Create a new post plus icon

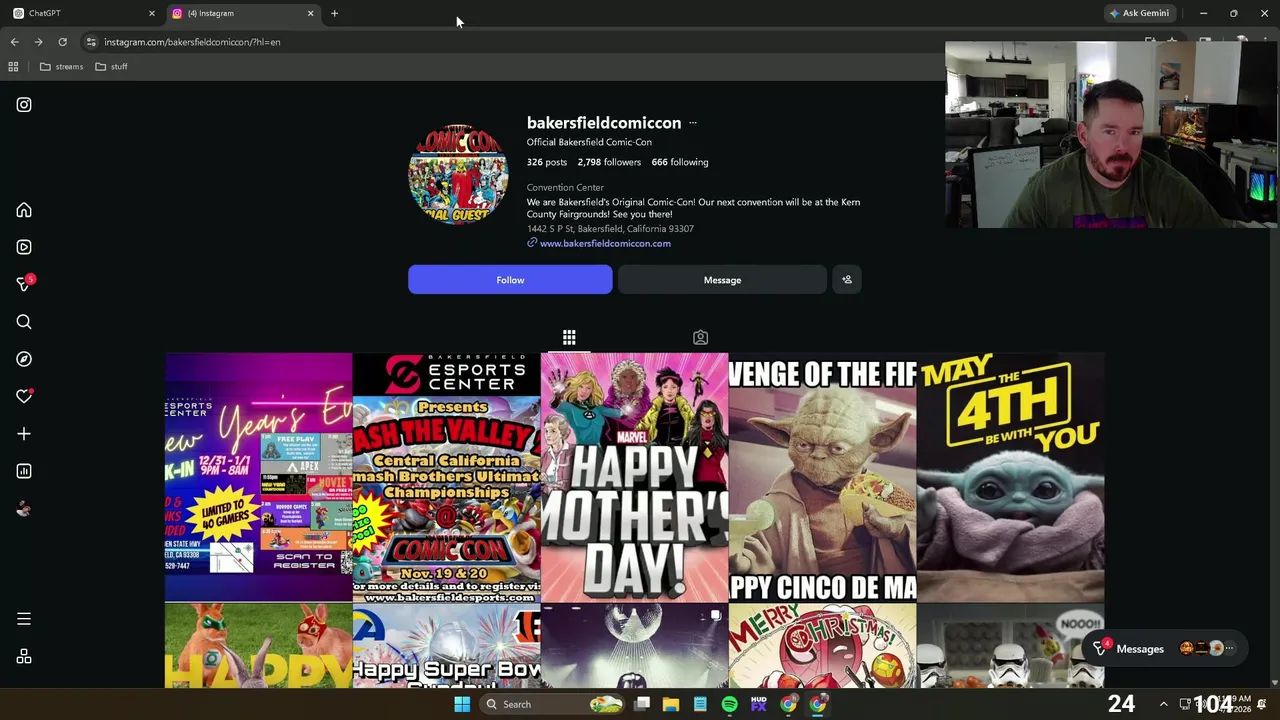[x=24, y=434]
